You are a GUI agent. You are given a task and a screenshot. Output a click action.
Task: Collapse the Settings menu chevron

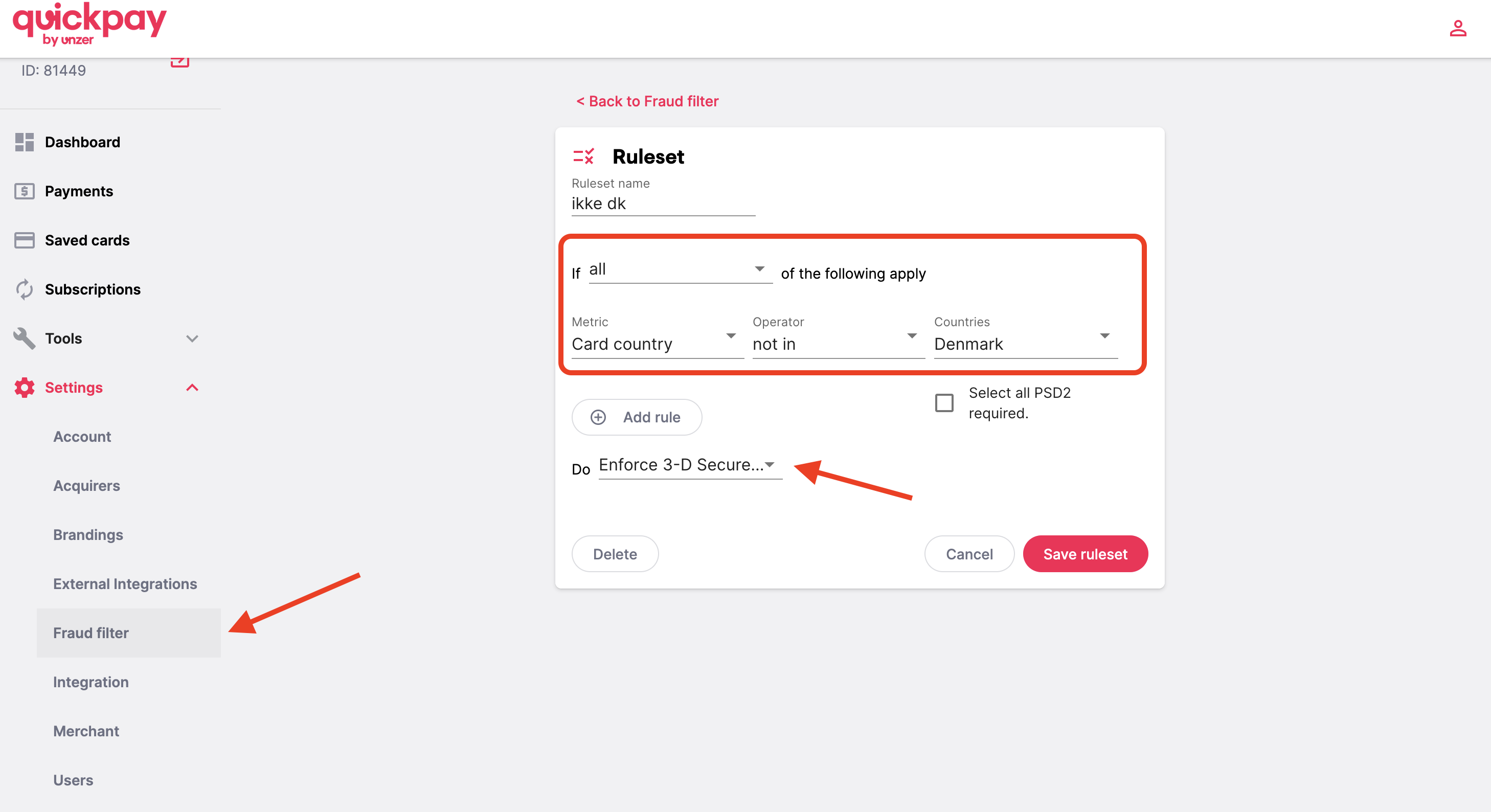coord(192,388)
